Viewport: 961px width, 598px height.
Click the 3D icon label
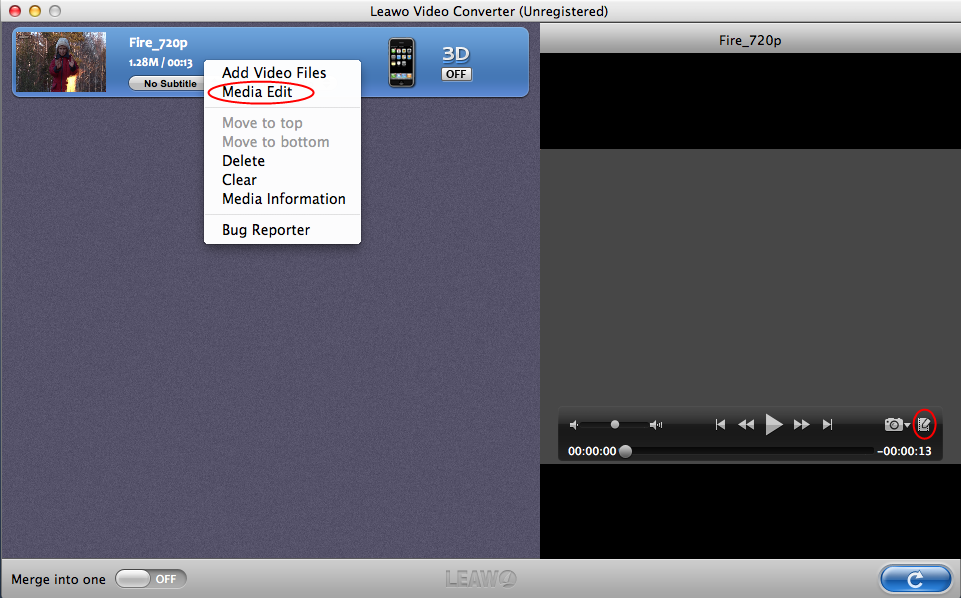(x=456, y=54)
